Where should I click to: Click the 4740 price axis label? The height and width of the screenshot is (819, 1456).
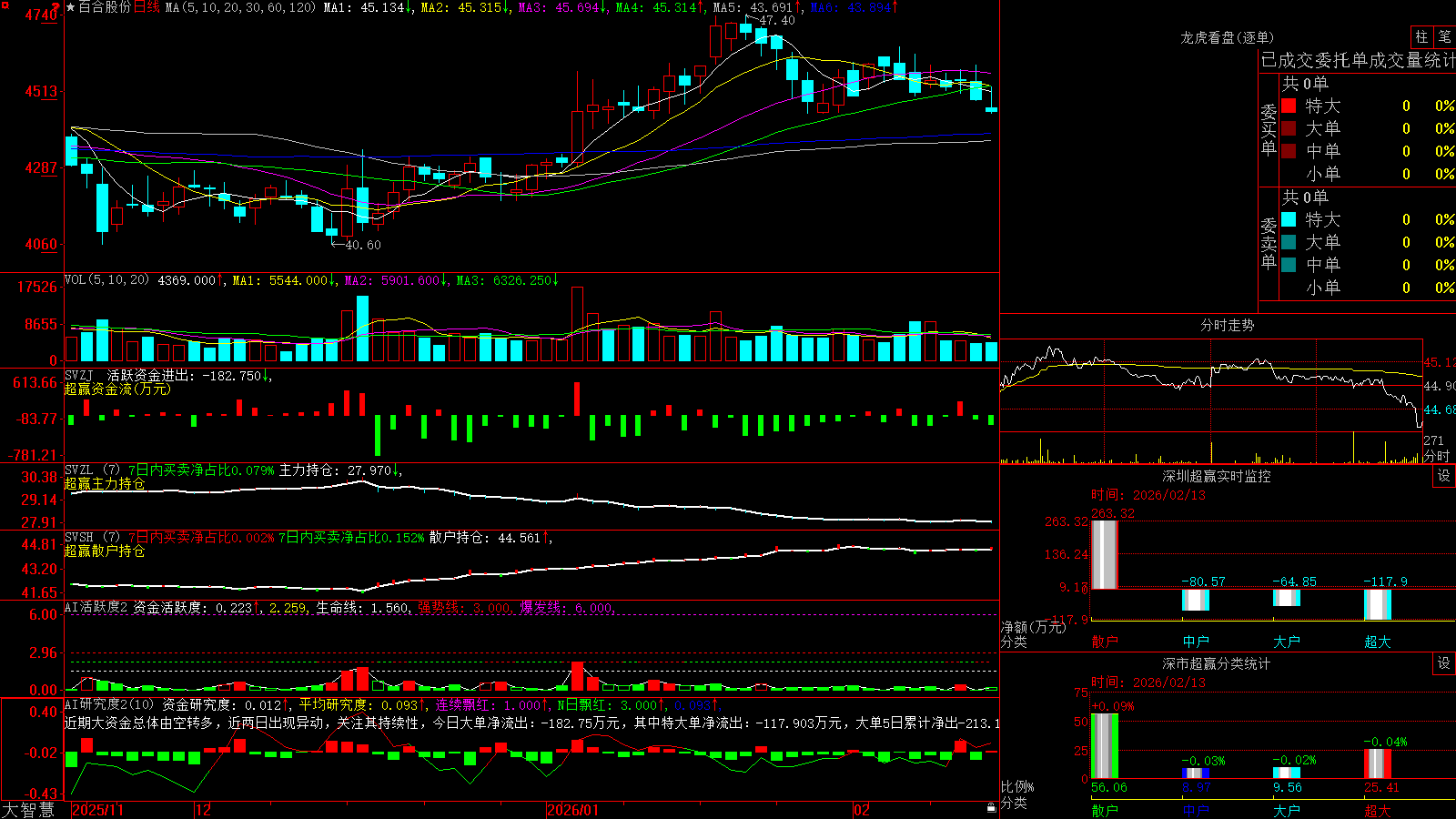tap(41, 15)
